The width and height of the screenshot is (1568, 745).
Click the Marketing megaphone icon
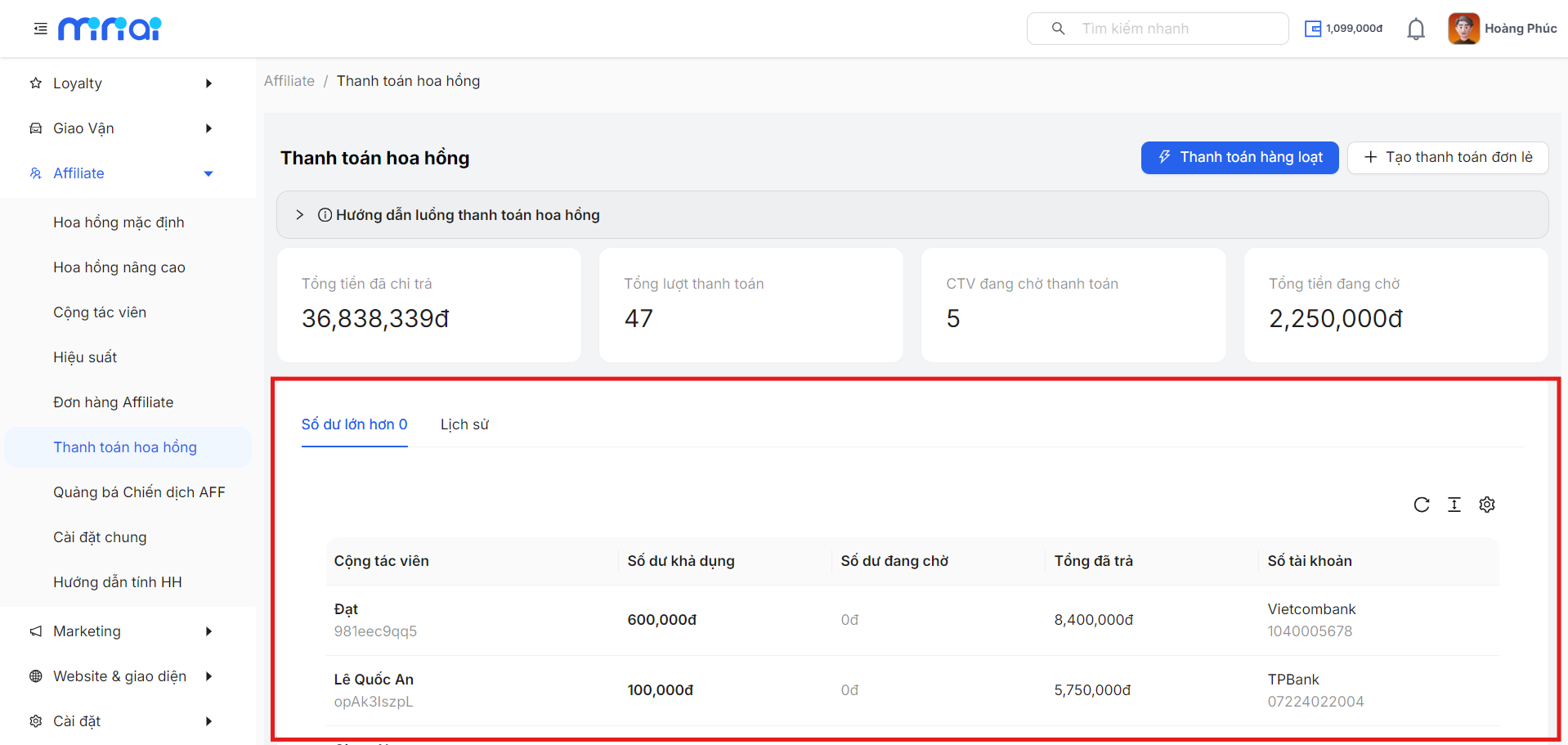coord(36,631)
